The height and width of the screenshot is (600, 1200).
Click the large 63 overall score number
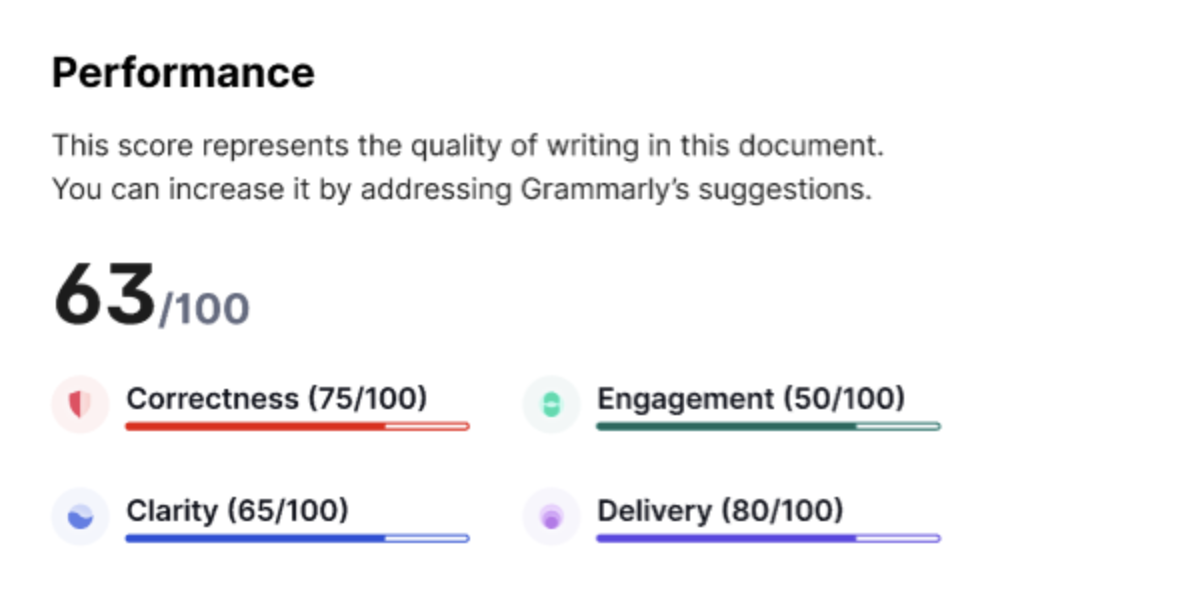pyautogui.click(x=104, y=296)
